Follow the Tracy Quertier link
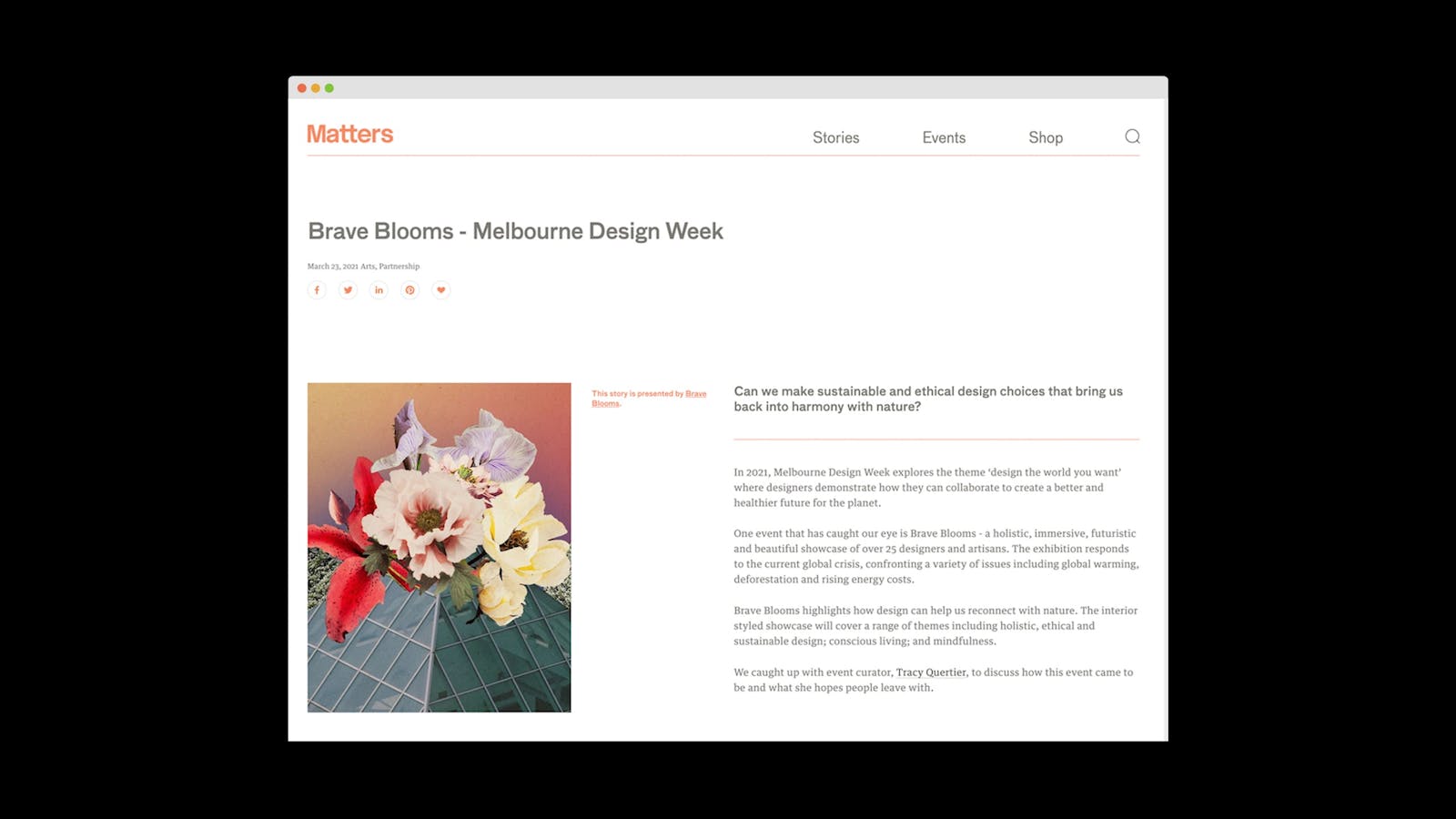This screenshot has height=819, width=1456. coord(931,672)
